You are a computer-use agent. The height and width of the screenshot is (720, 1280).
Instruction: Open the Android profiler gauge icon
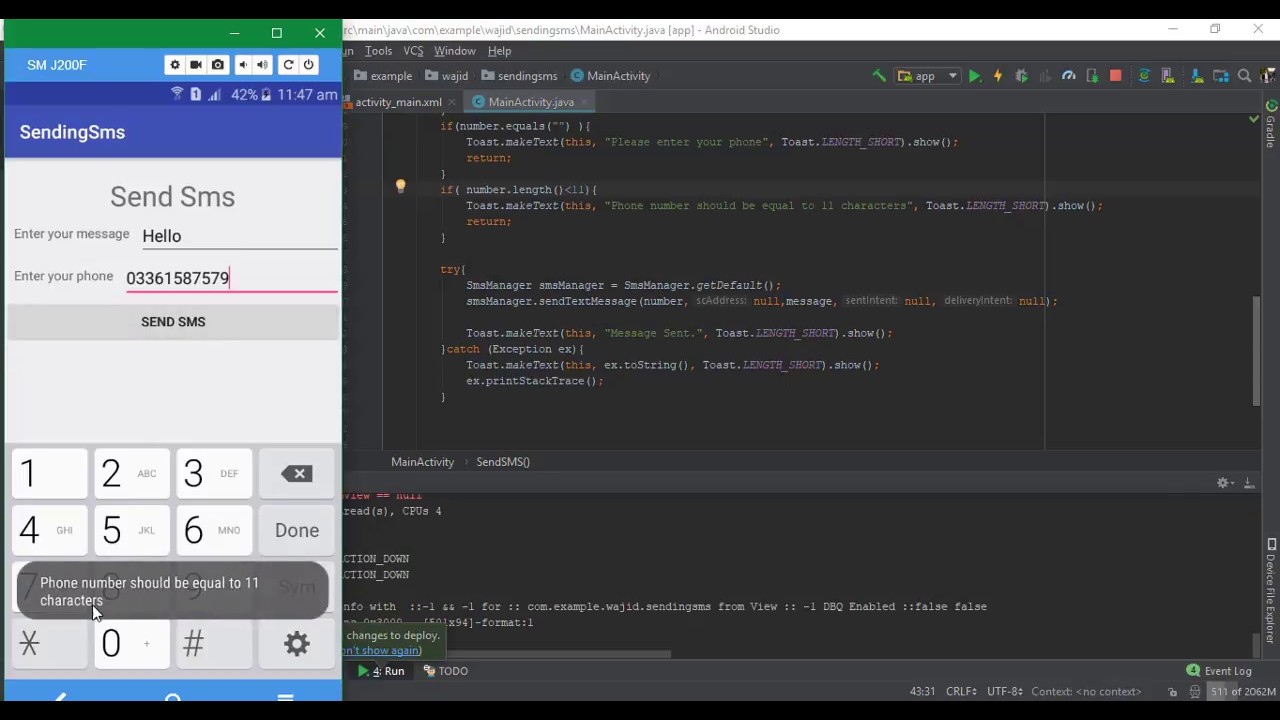1068,76
